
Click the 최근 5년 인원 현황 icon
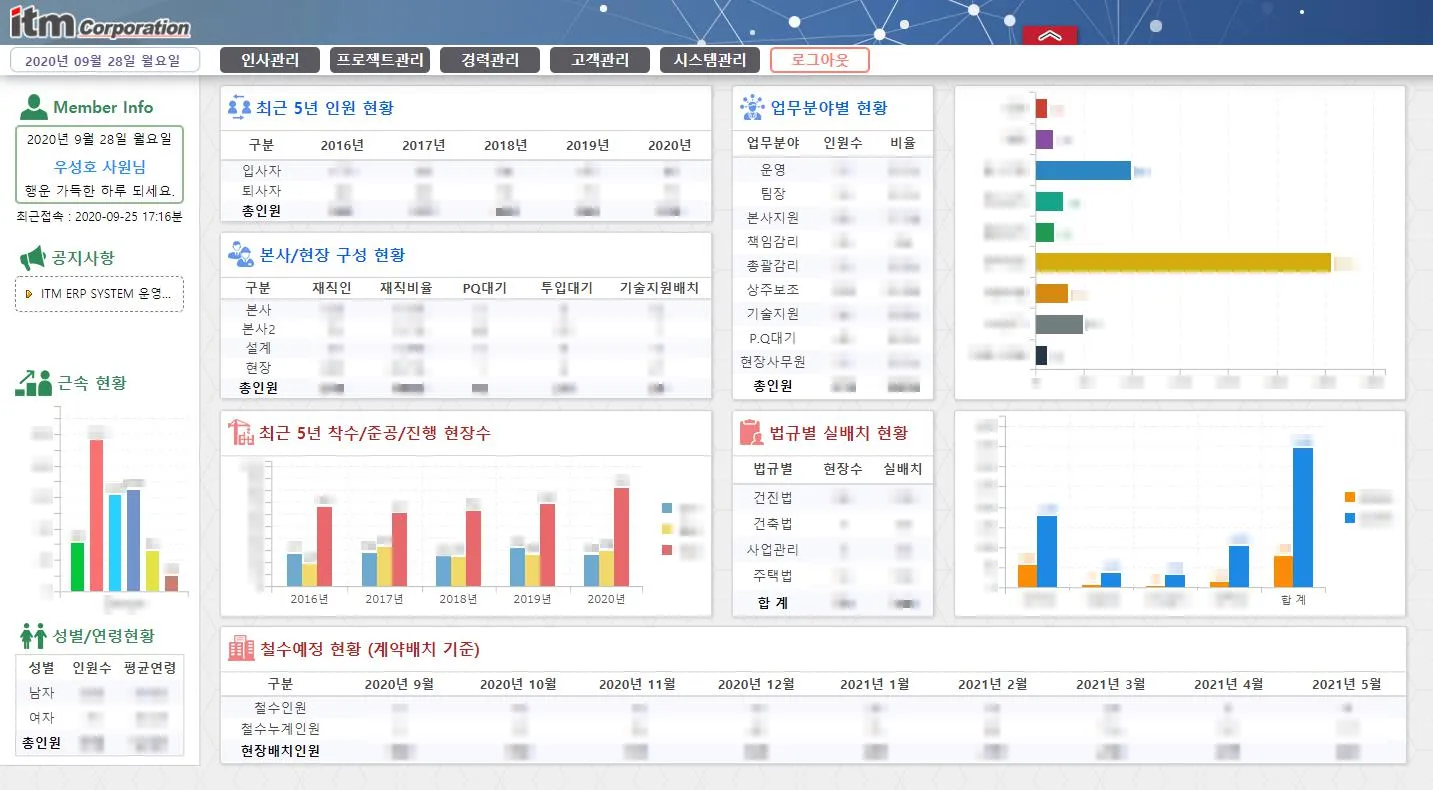[x=239, y=107]
